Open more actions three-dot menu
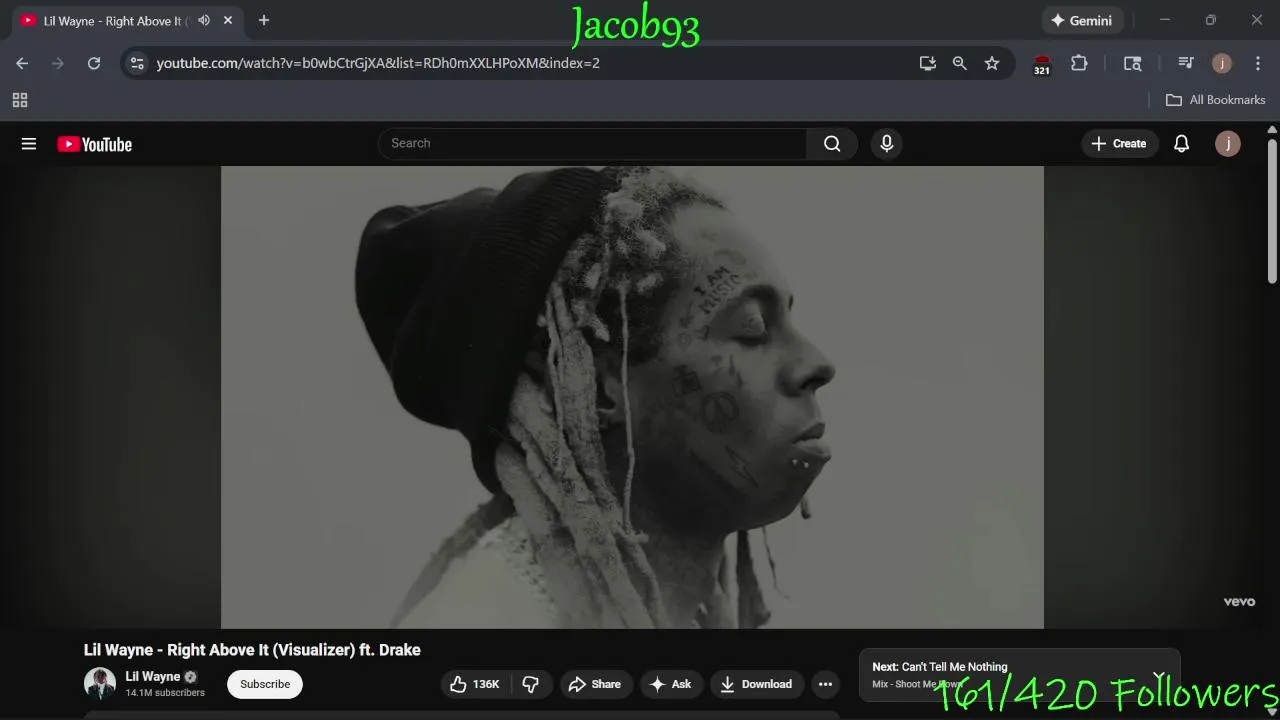1280x720 pixels. tap(825, 684)
